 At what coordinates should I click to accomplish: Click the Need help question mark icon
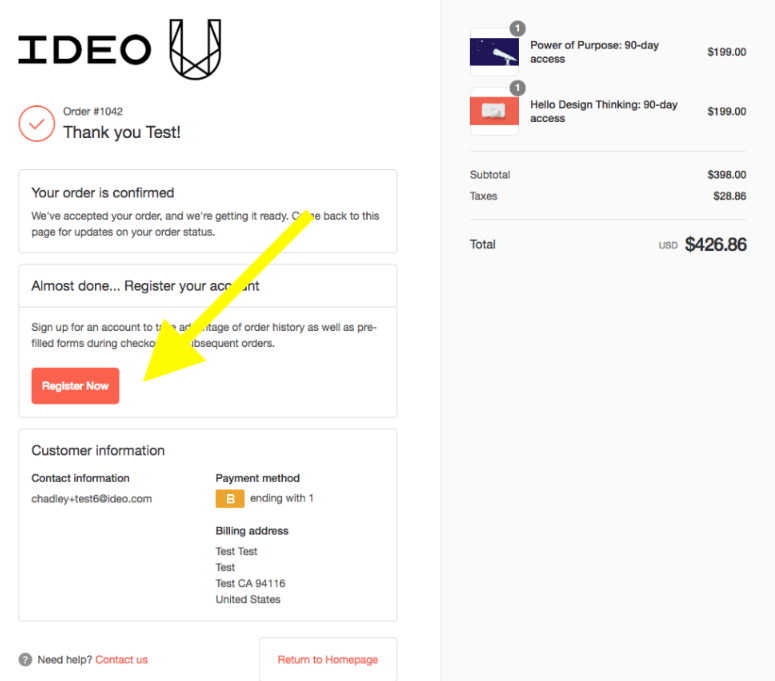pyautogui.click(x=25, y=660)
